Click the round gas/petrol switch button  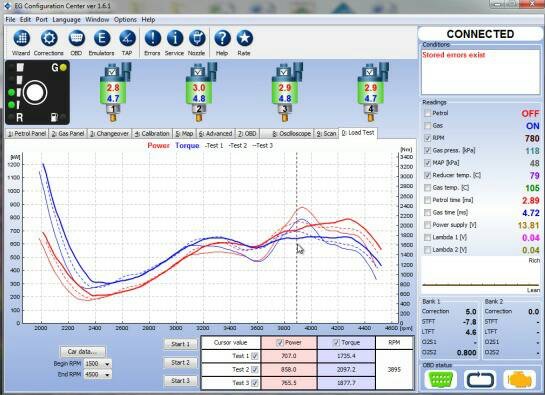pyautogui.click(x=35, y=92)
